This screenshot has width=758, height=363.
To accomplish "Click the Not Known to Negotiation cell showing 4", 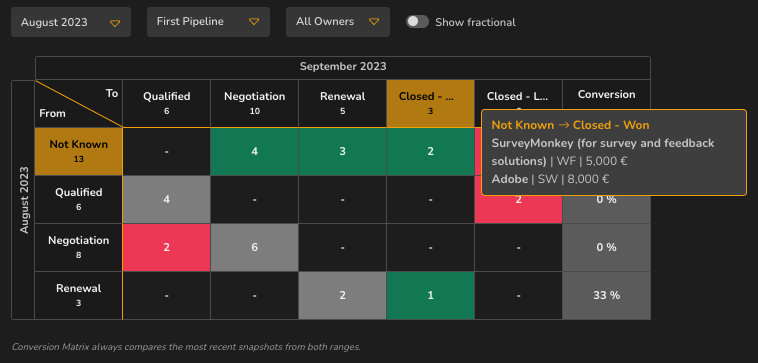I will click(255, 151).
